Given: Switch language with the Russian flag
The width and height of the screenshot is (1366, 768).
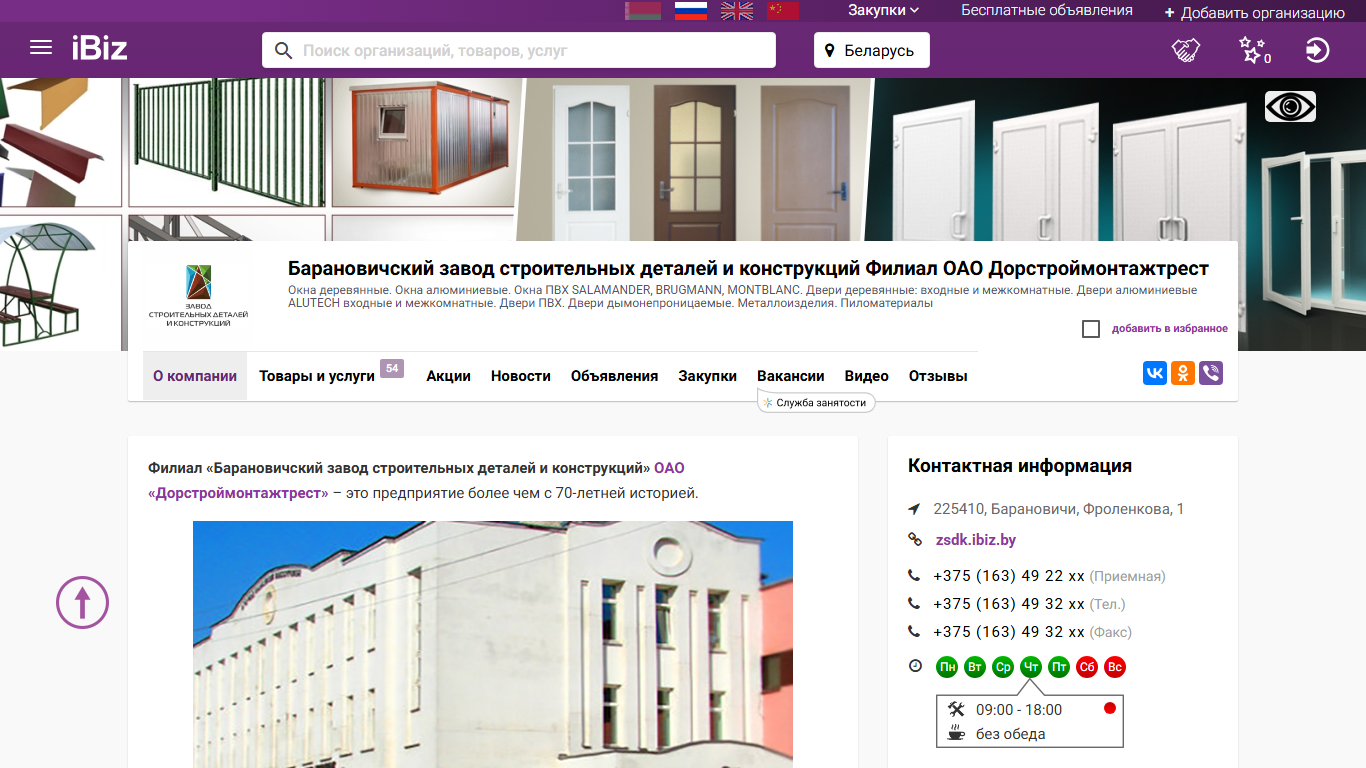Looking at the screenshot, I should pyautogui.click(x=691, y=11).
